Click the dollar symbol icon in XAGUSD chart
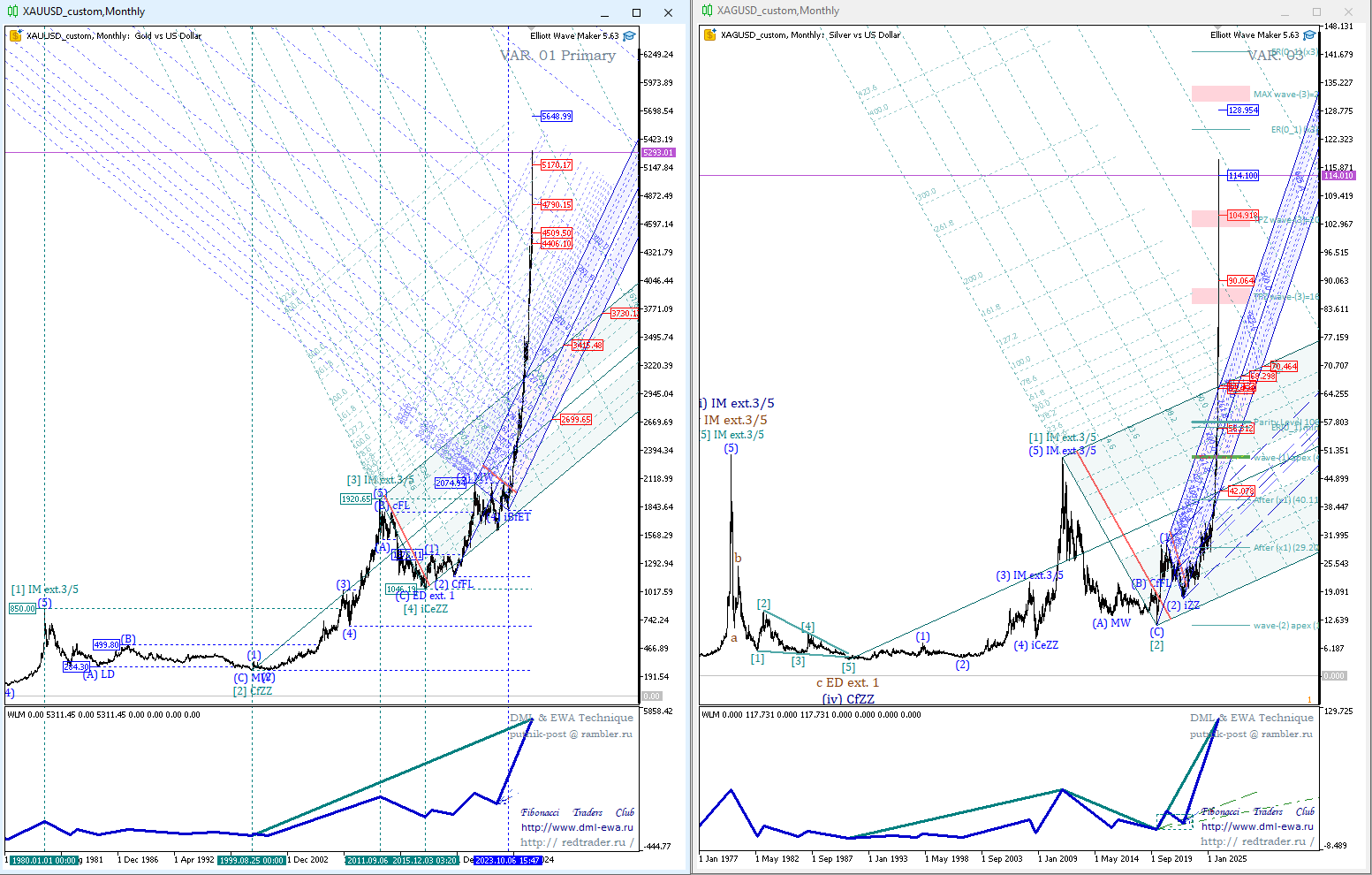The image size is (1372, 875). [x=709, y=35]
